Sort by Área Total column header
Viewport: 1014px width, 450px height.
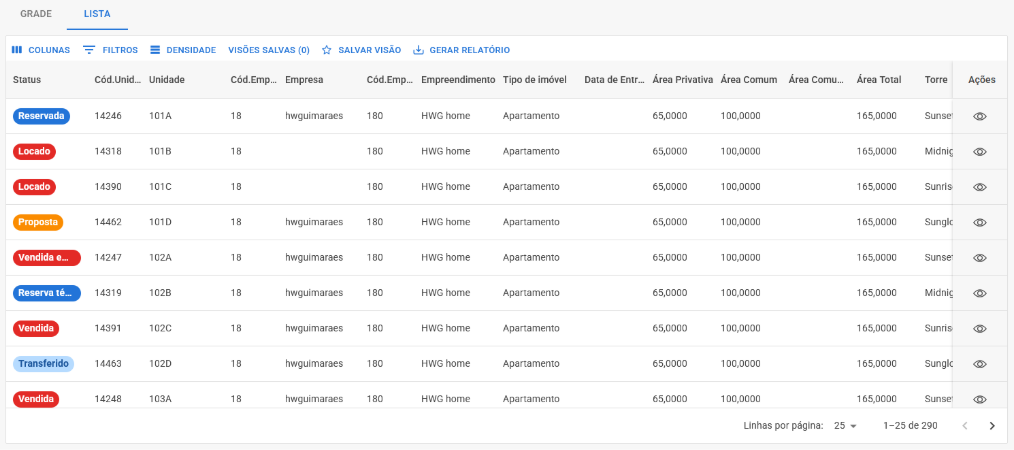(879, 80)
